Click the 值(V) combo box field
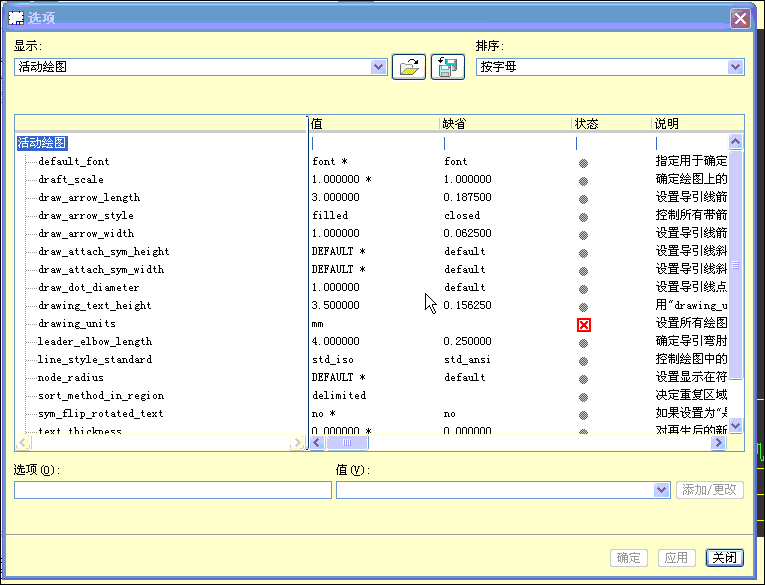This screenshot has width=765, height=585. [x=503, y=490]
